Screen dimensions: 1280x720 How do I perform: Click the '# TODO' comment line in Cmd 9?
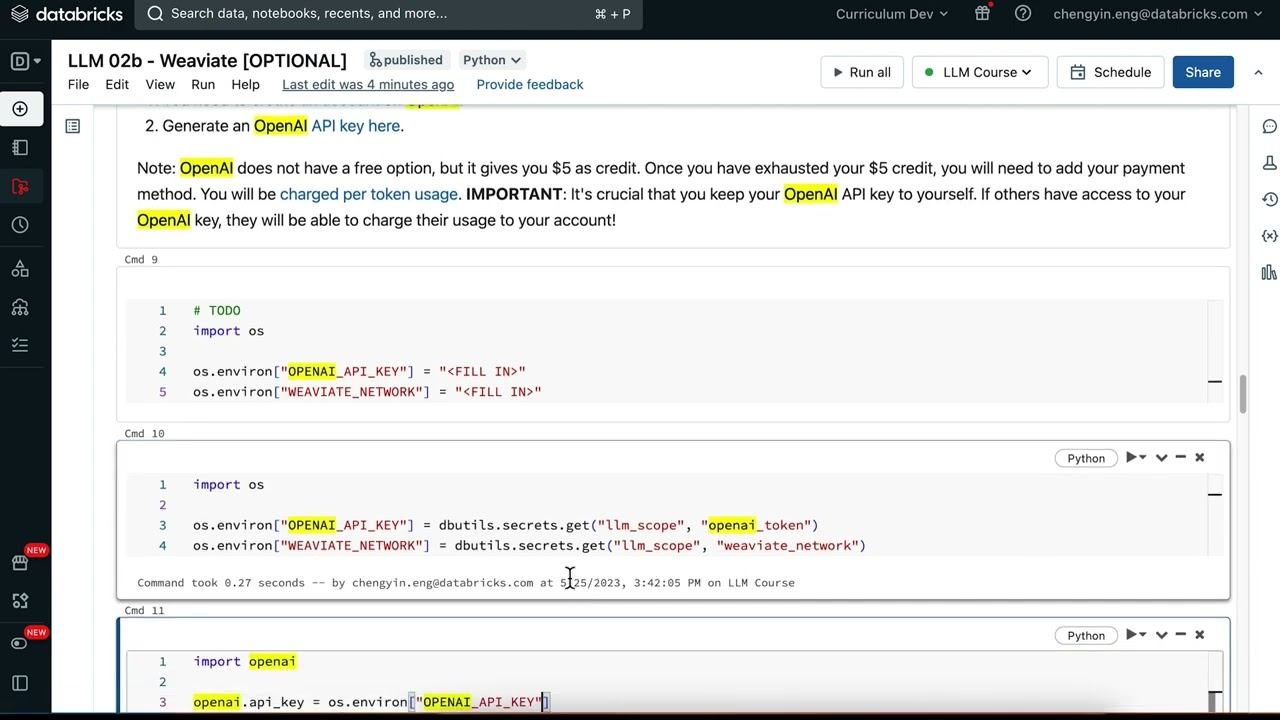[217, 310]
